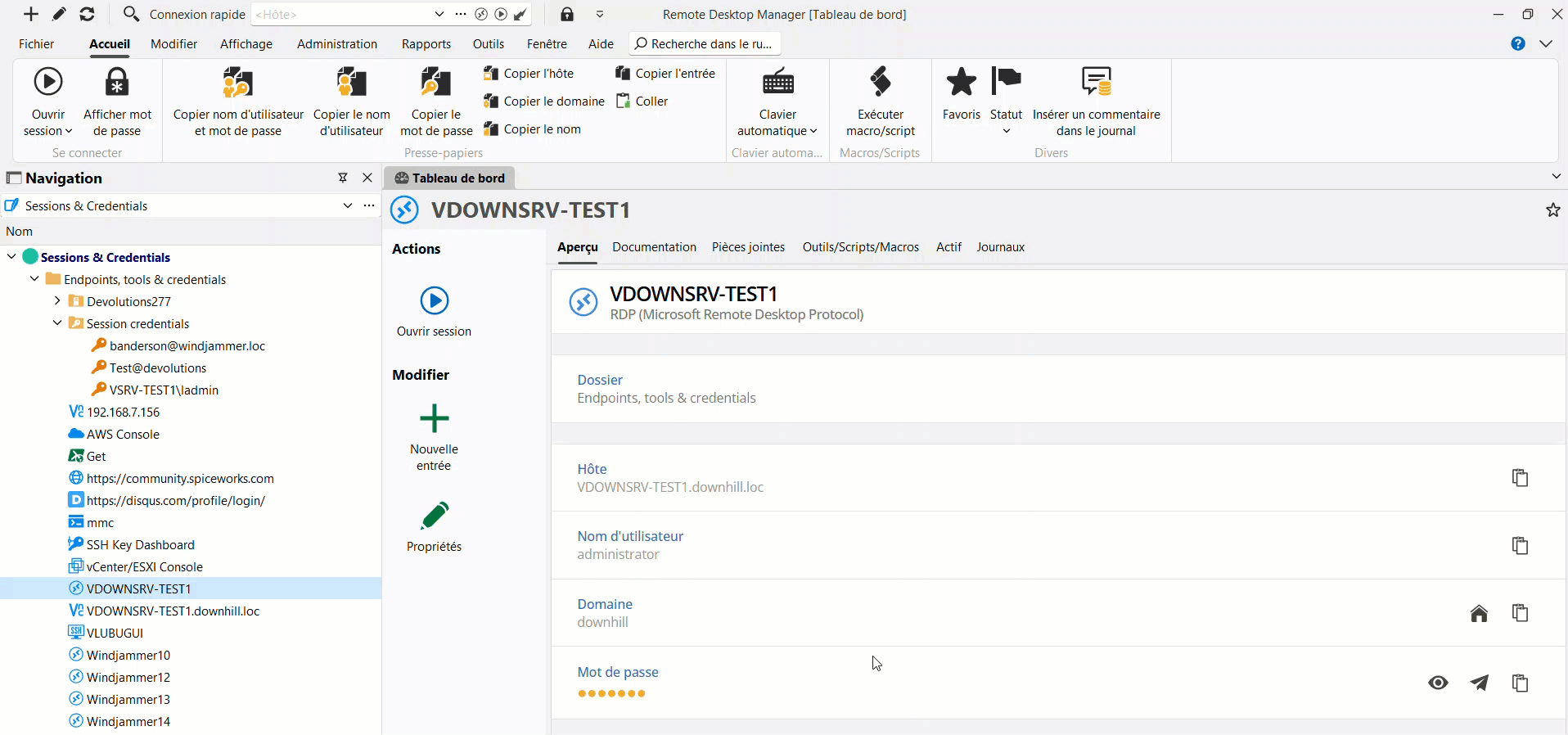Open the Hôte field dropdown arrow
The width and height of the screenshot is (1568, 735).
(439, 15)
